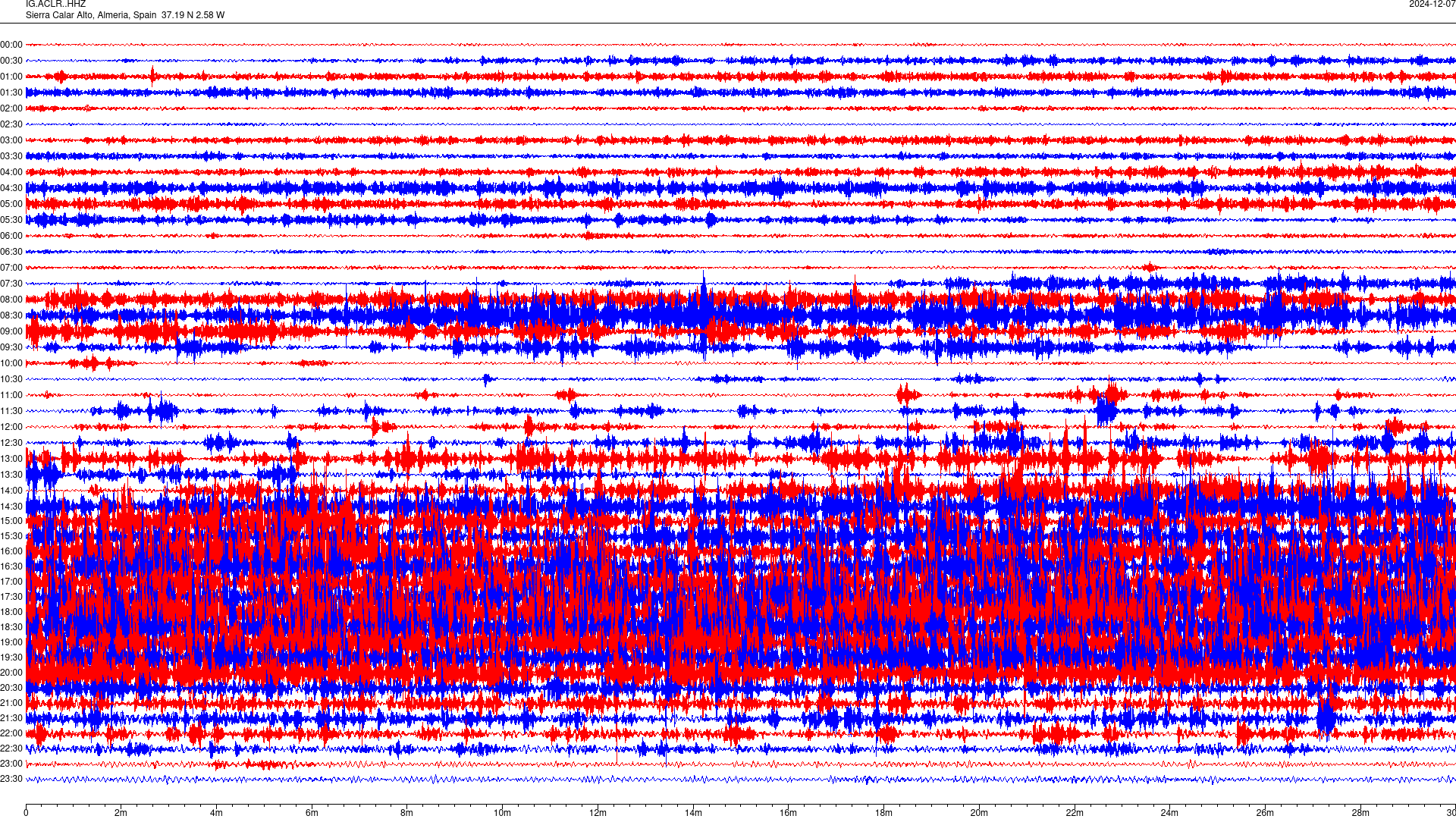Click the 10m tick on the time axis
The width and height of the screenshot is (1456, 819).
pos(502,813)
